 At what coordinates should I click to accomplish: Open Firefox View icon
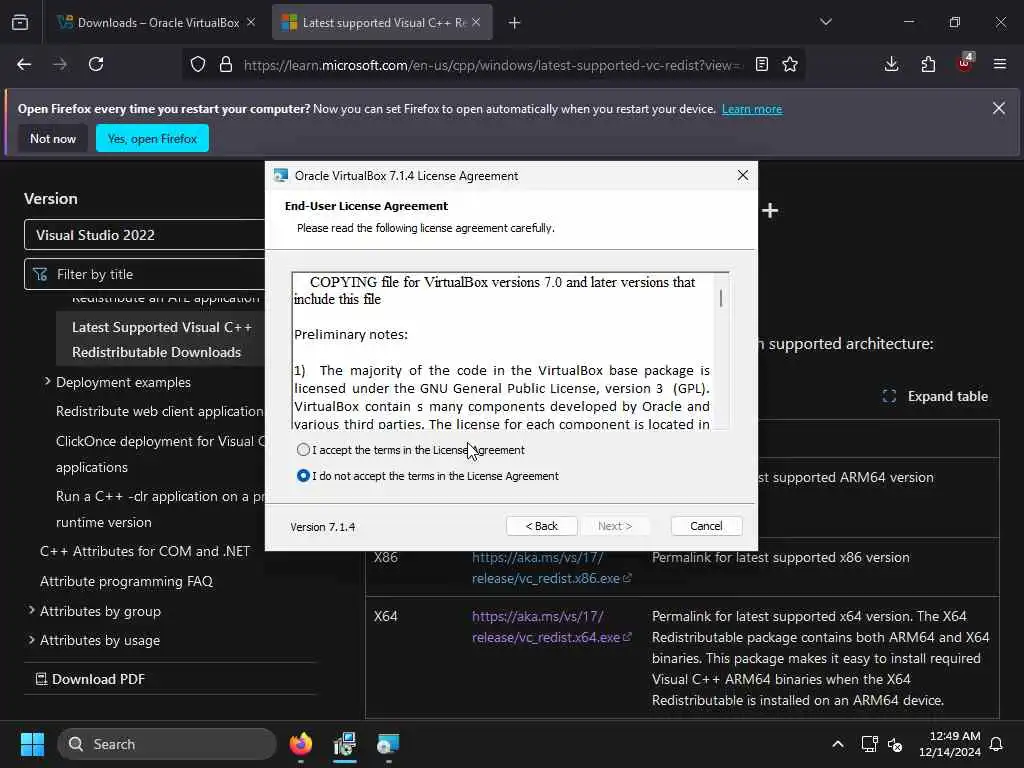click(x=20, y=23)
